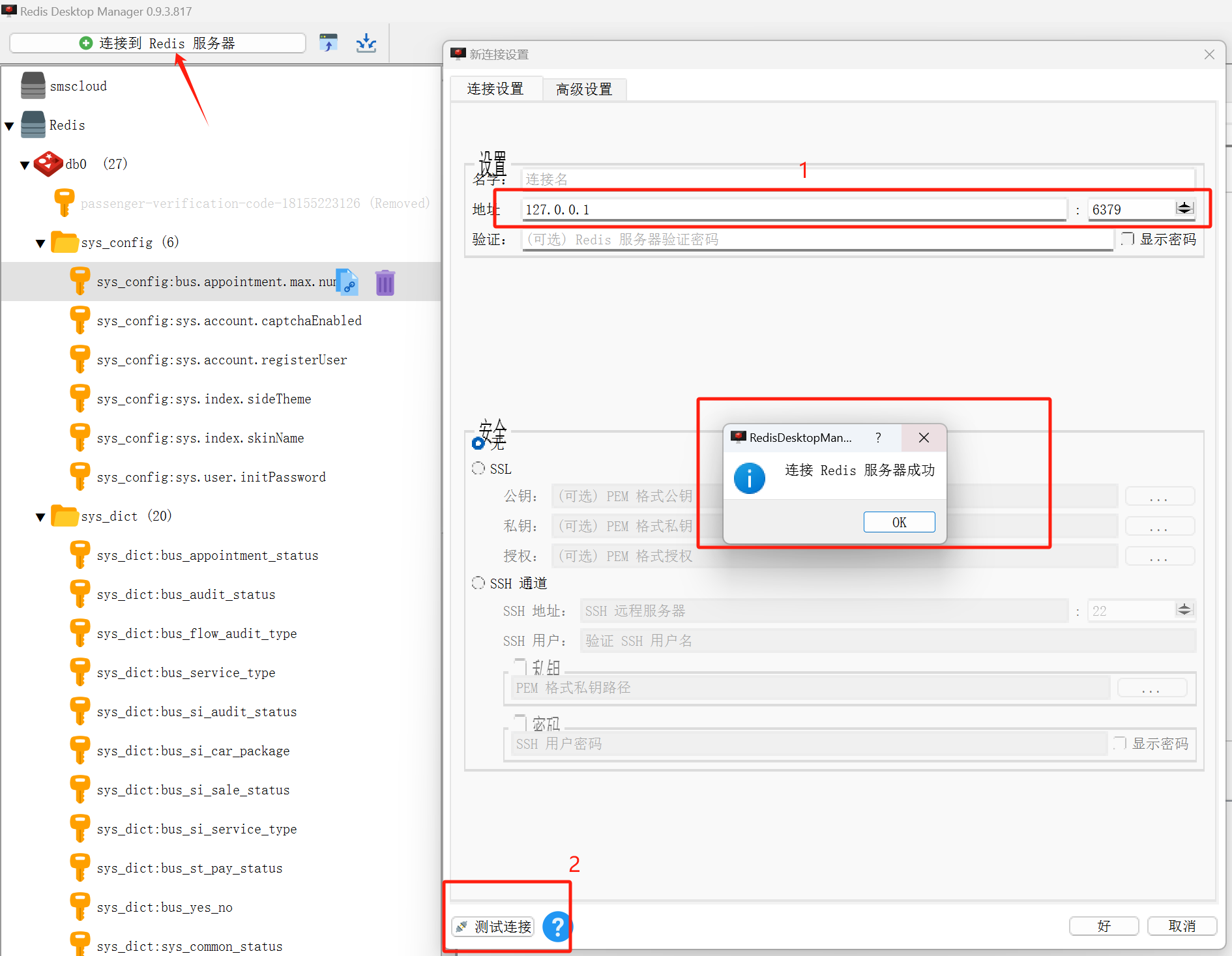Click key icon for bus_service_type
This screenshot has width=1232, height=956.
80,672
